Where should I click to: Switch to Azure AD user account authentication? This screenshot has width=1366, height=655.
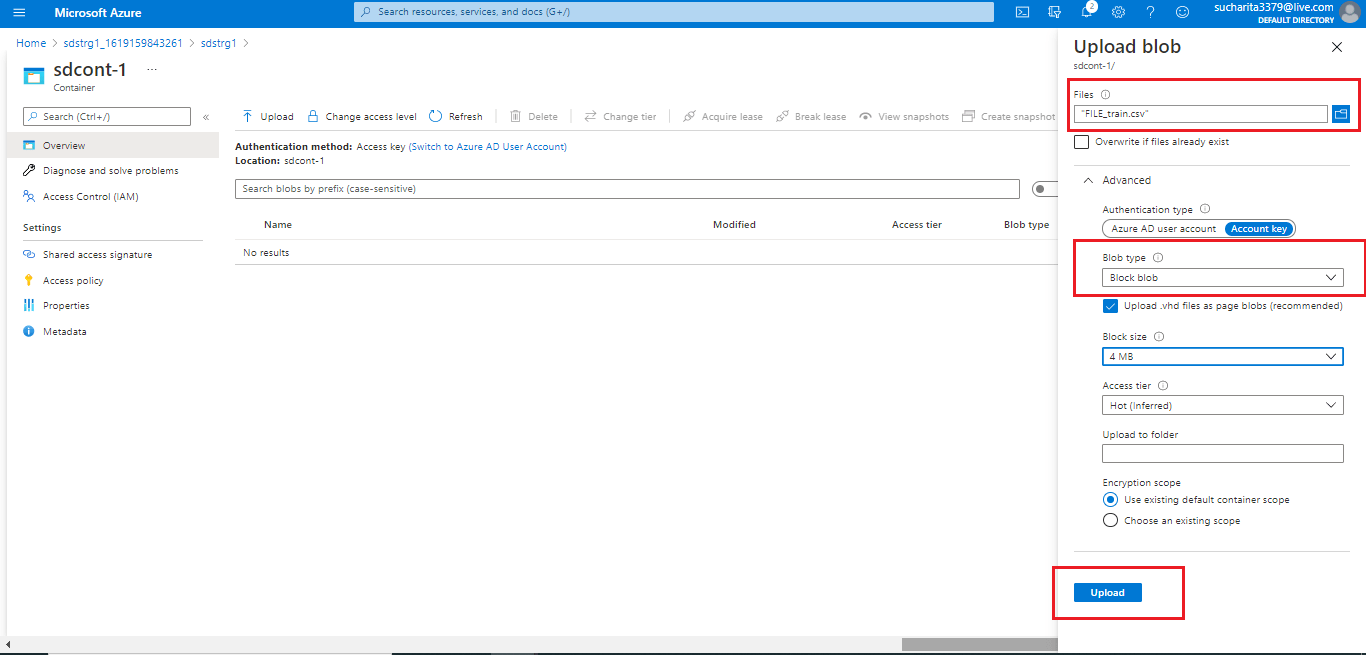click(x=1161, y=228)
